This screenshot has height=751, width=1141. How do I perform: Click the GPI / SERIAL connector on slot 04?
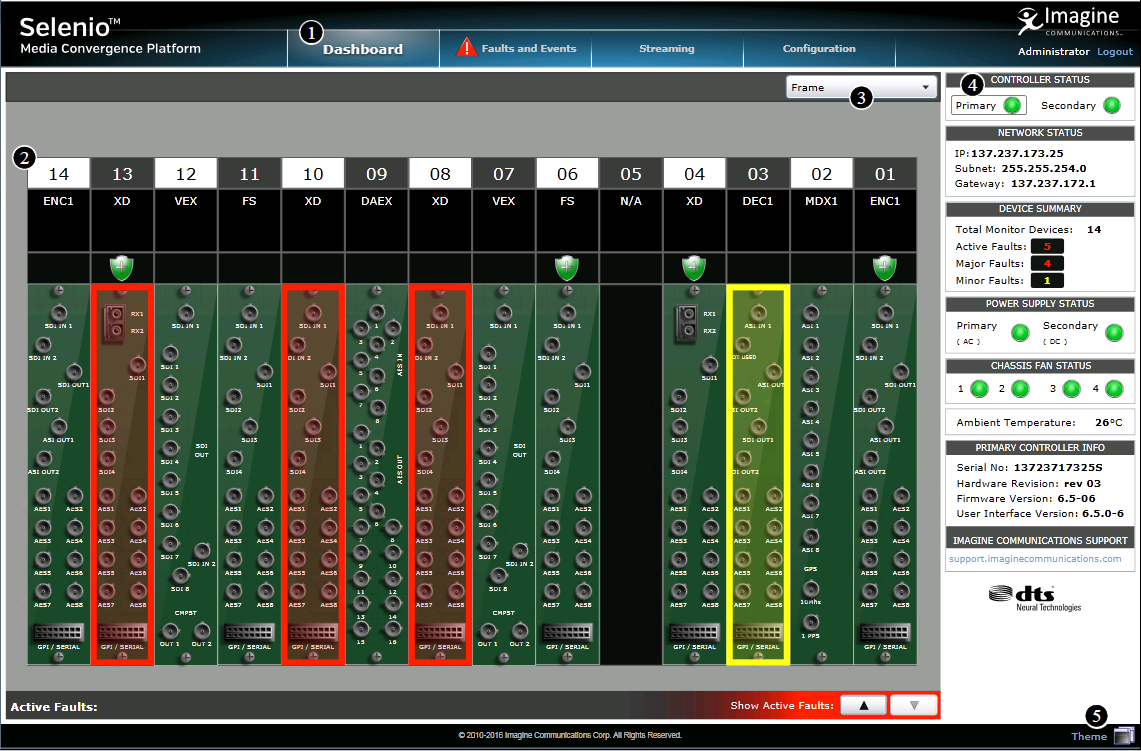(694, 632)
